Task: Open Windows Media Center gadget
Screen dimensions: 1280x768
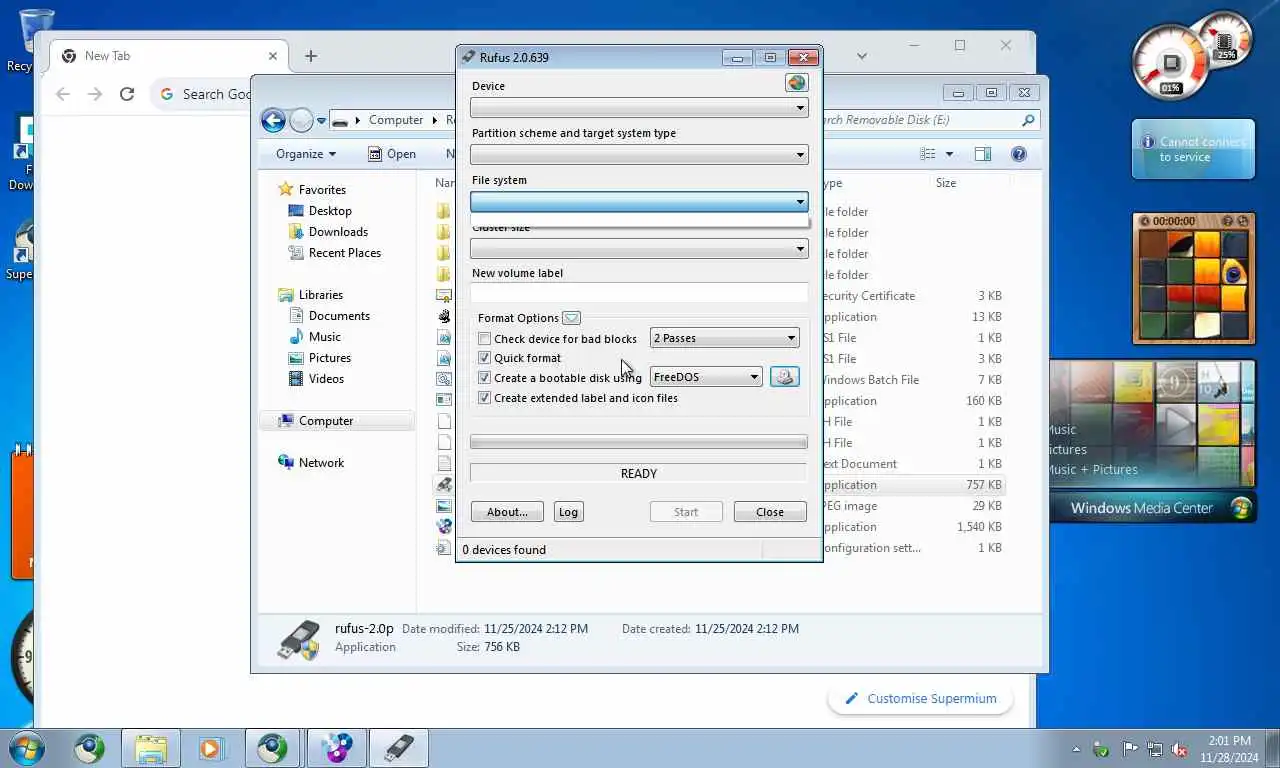Action: coord(1151,441)
